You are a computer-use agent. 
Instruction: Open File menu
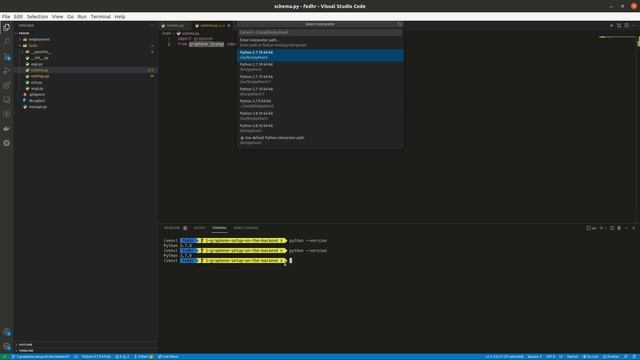tap(6, 17)
